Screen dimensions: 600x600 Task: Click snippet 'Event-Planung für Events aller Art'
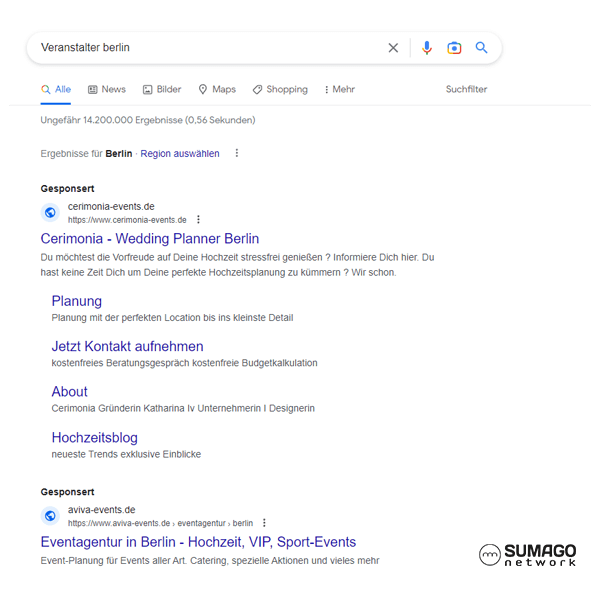point(210,561)
